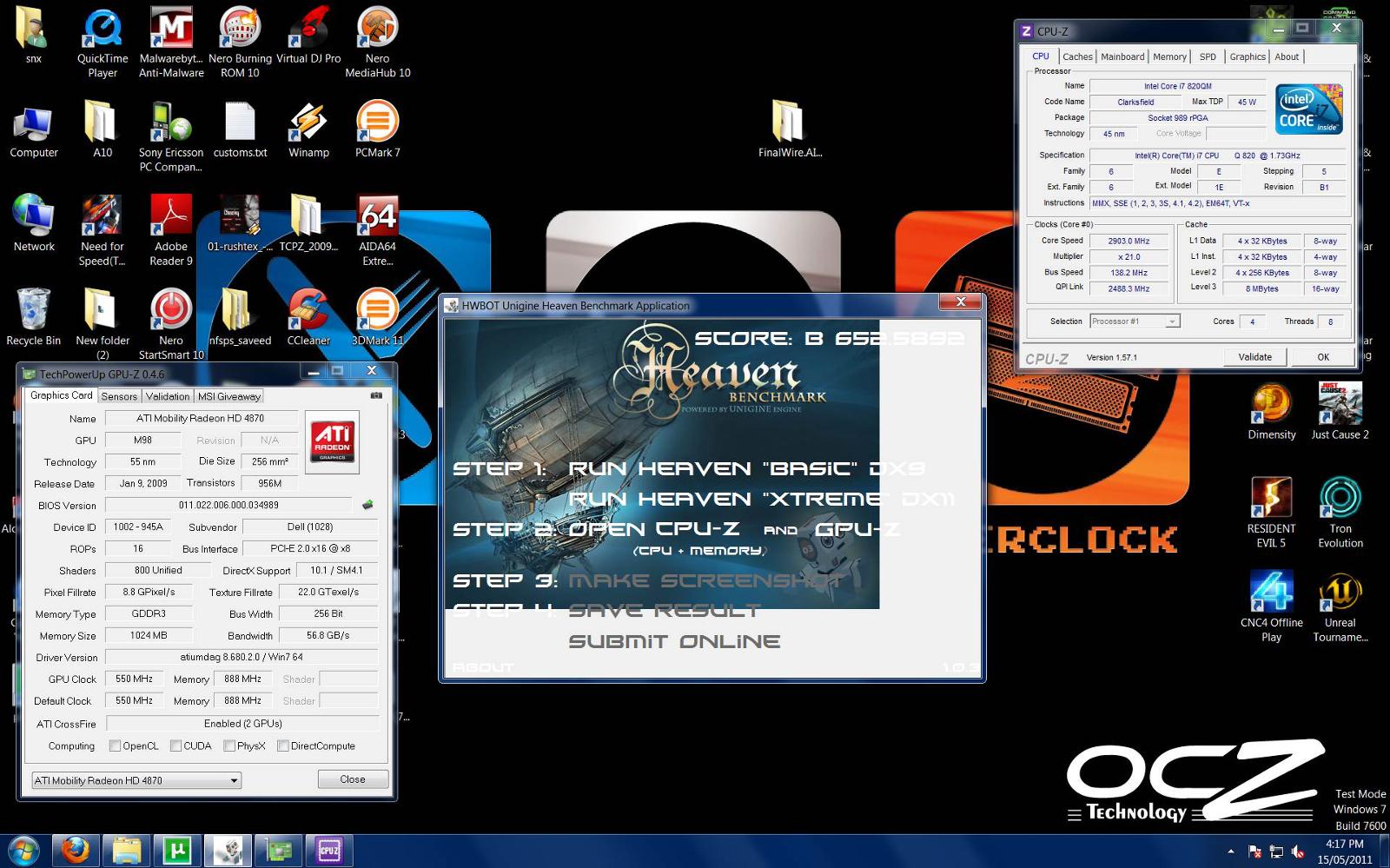Open the SPD tab in CPU-Z
Image resolution: width=1390 pixels, height=868 pixels.
pyautogui.click(x=1208, y=56)
